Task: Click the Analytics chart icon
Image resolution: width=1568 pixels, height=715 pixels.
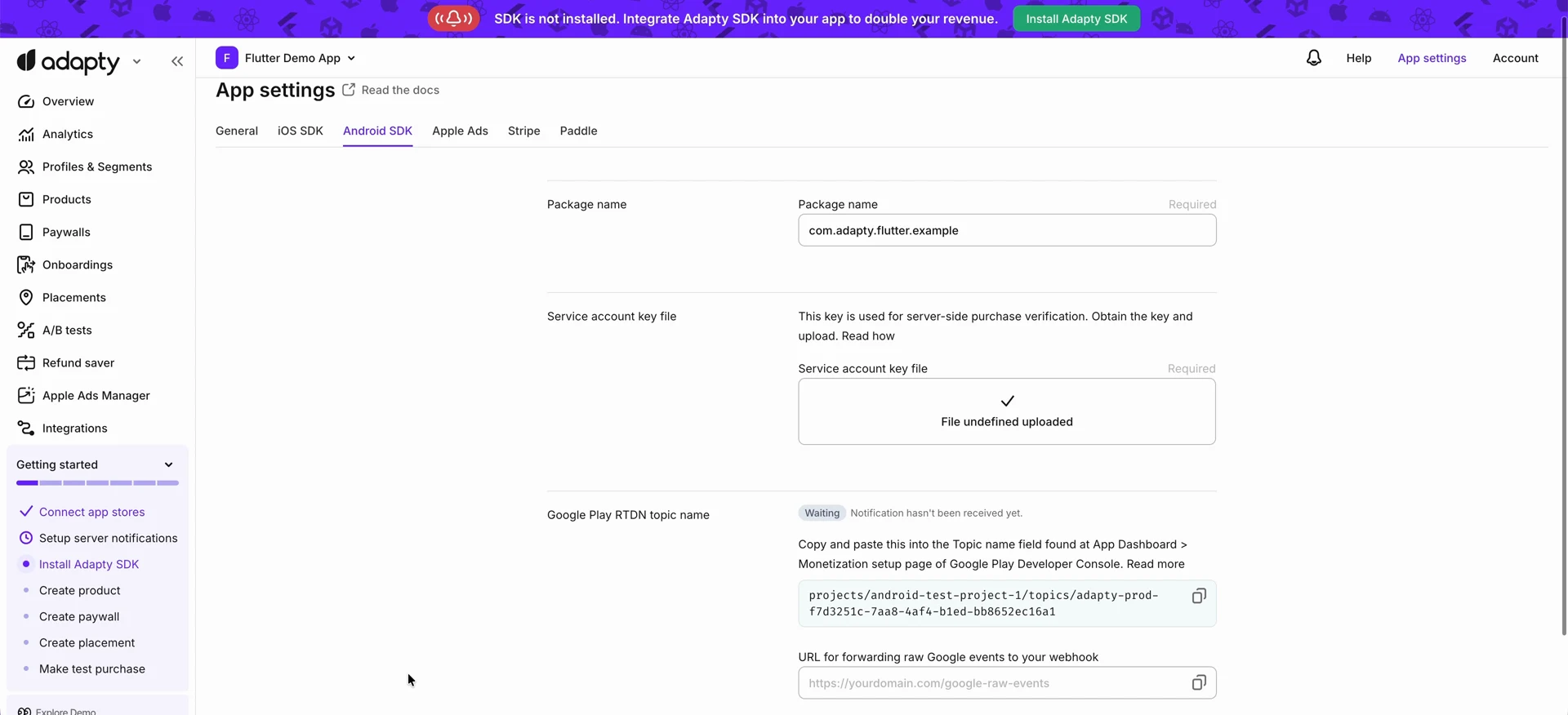Action: tap(26, 134)
